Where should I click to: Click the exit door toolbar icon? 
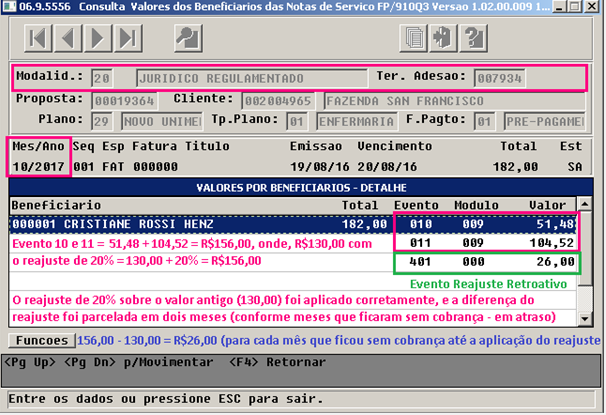point(443,38)
